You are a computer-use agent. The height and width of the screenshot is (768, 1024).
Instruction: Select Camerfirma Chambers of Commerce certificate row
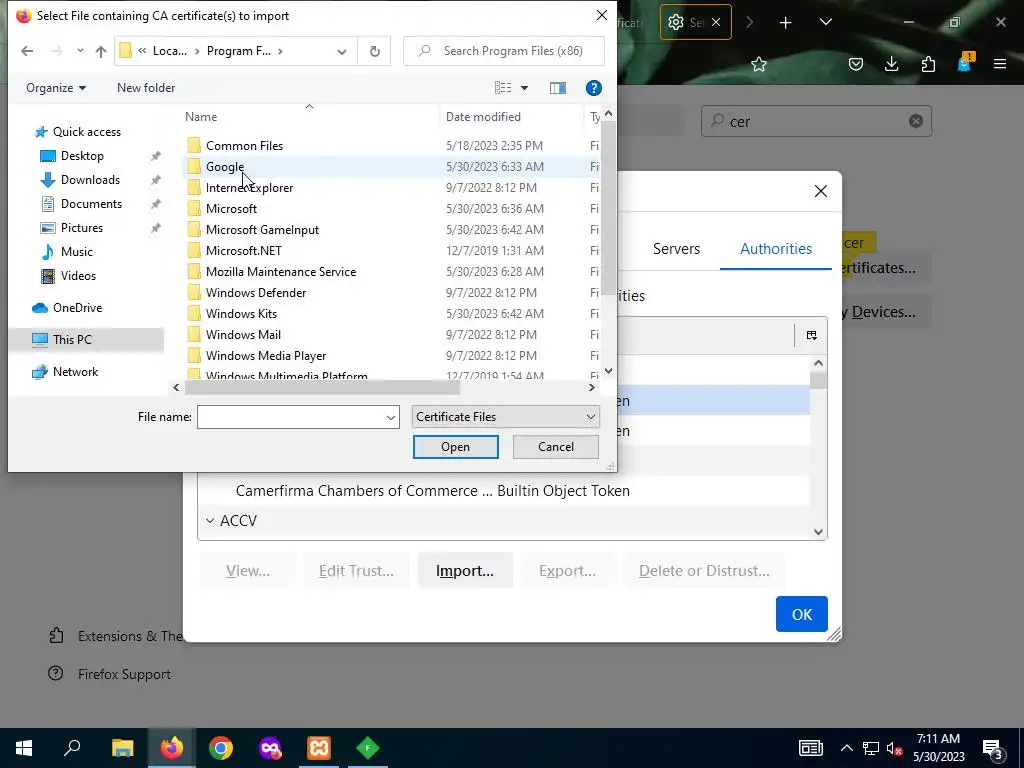click(504, 491)
